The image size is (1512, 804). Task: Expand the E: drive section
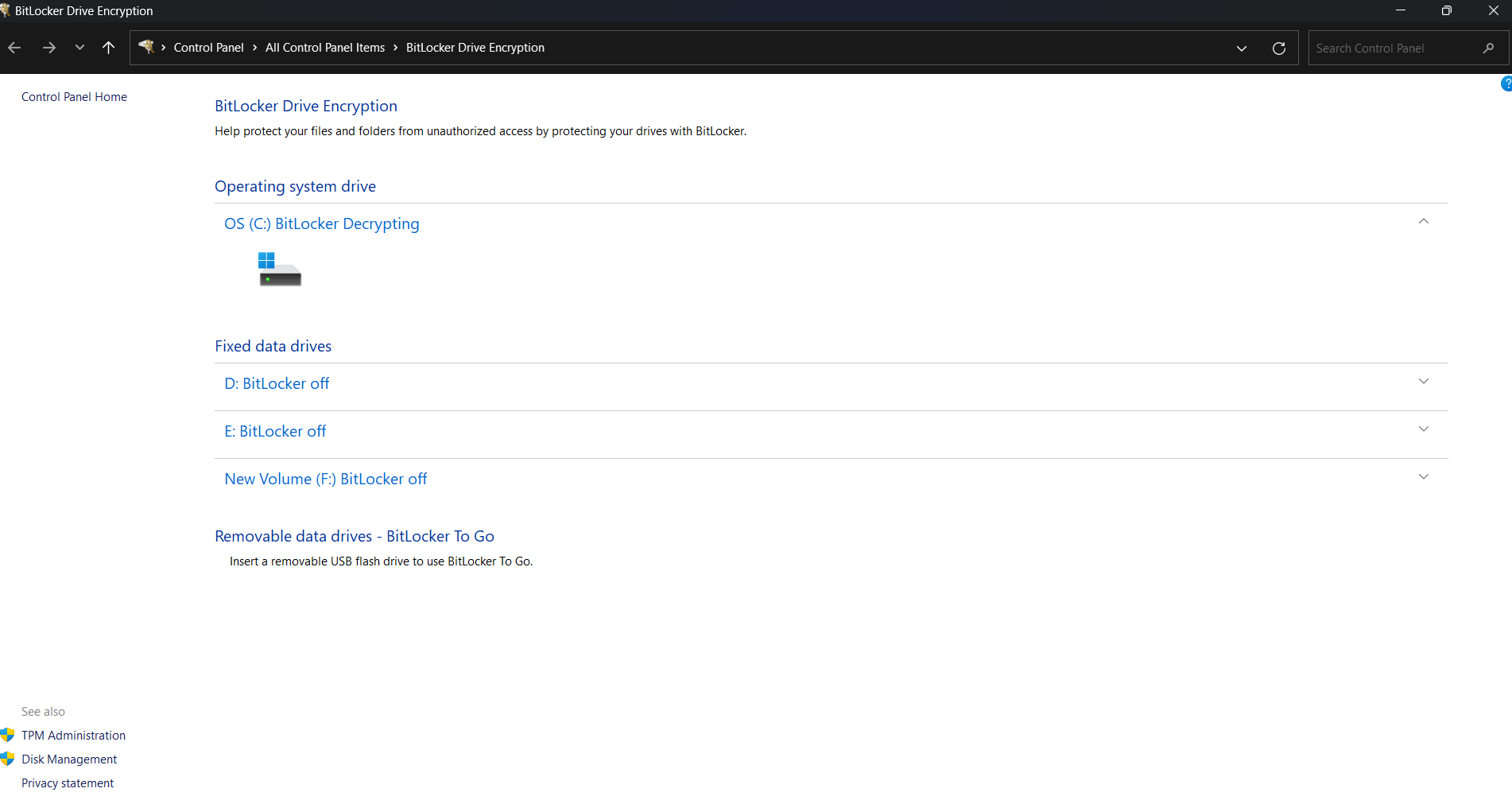(x=1424, y=429)
